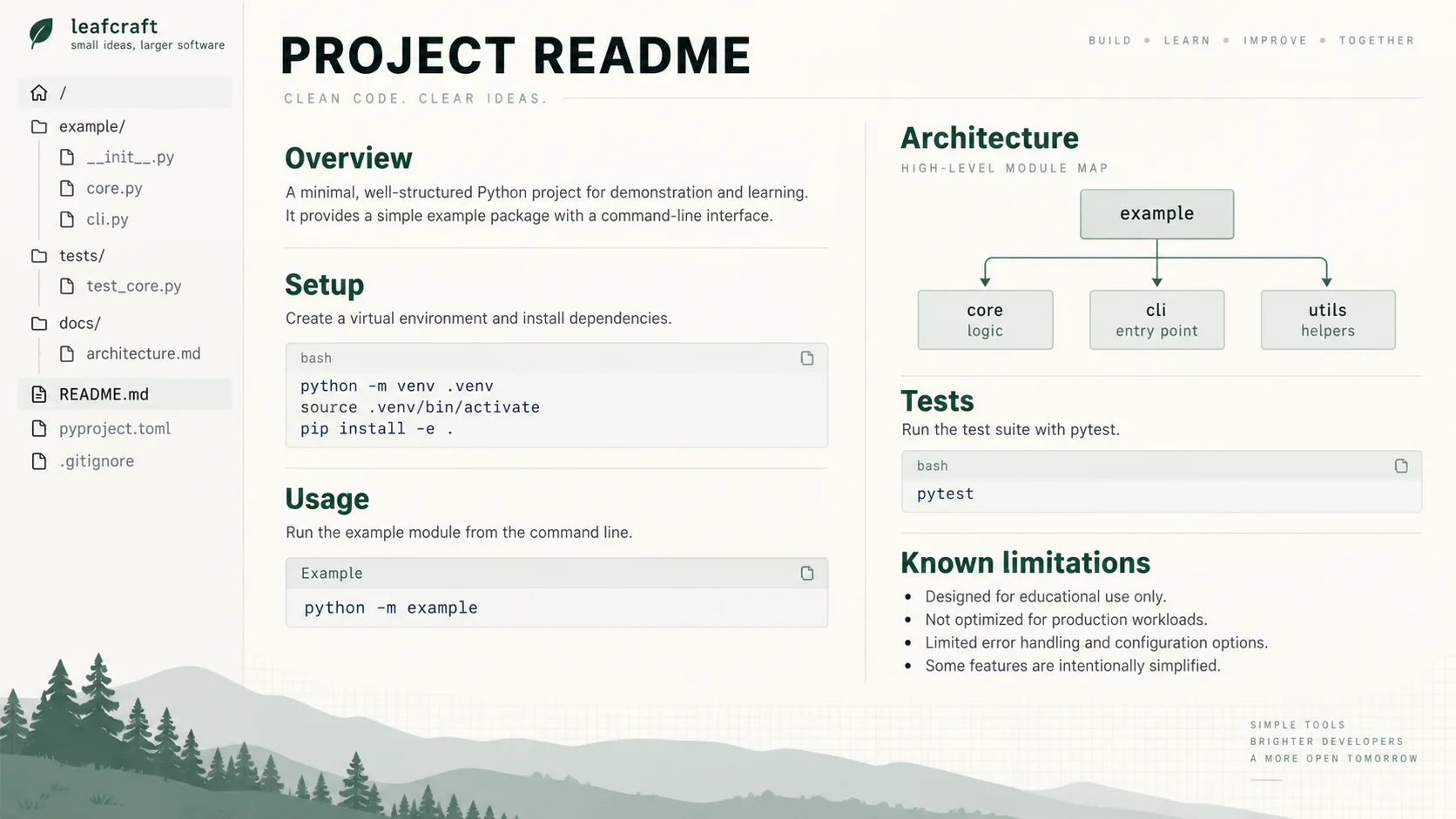The height and width of the screenshot is (819, 1456).
Task: Click the core logic module box
Action: click(x=985, y=320)
